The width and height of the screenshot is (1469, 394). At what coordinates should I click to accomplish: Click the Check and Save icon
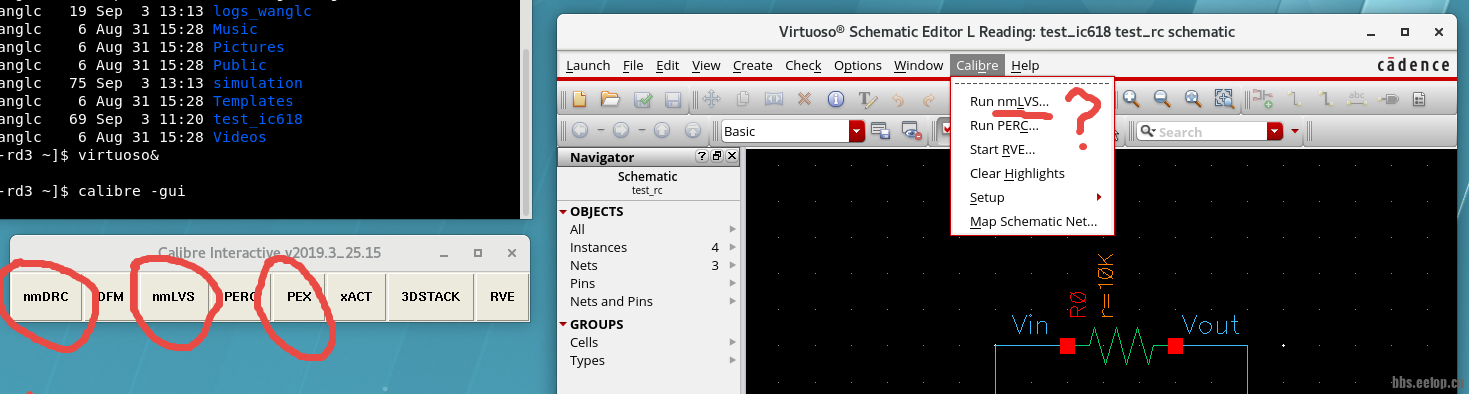(643, 99)
